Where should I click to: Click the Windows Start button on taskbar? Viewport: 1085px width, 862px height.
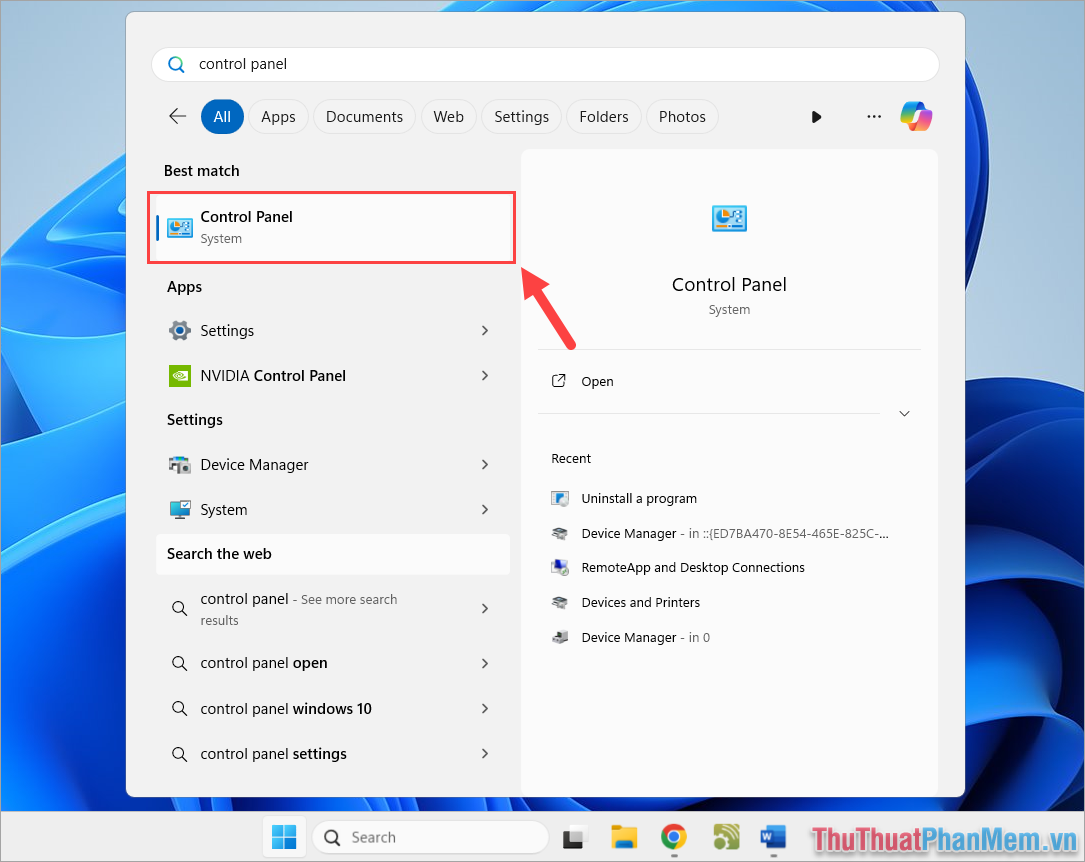(284, 837)
